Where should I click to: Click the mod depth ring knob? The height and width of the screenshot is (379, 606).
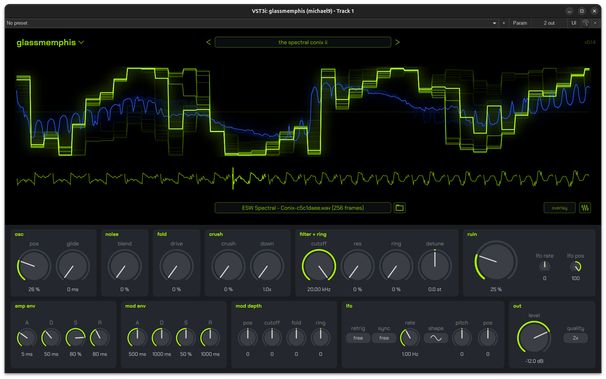pyautogui.click(x=320, y=338)
